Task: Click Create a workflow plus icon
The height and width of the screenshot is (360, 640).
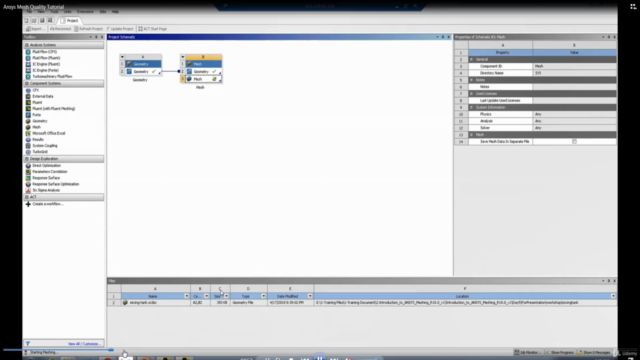Action: coord(28,204)
